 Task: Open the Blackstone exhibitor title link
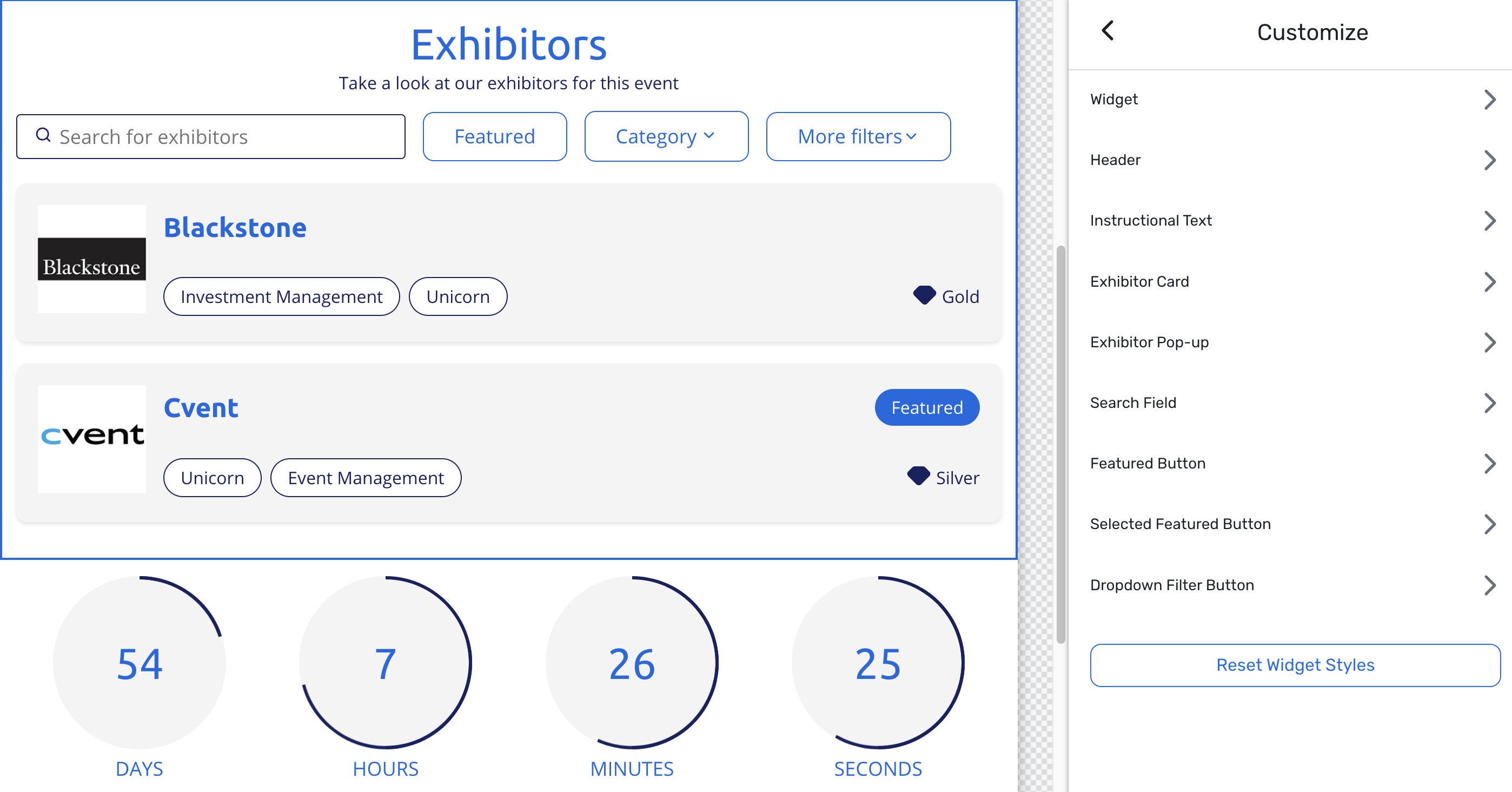pos(235,227)
